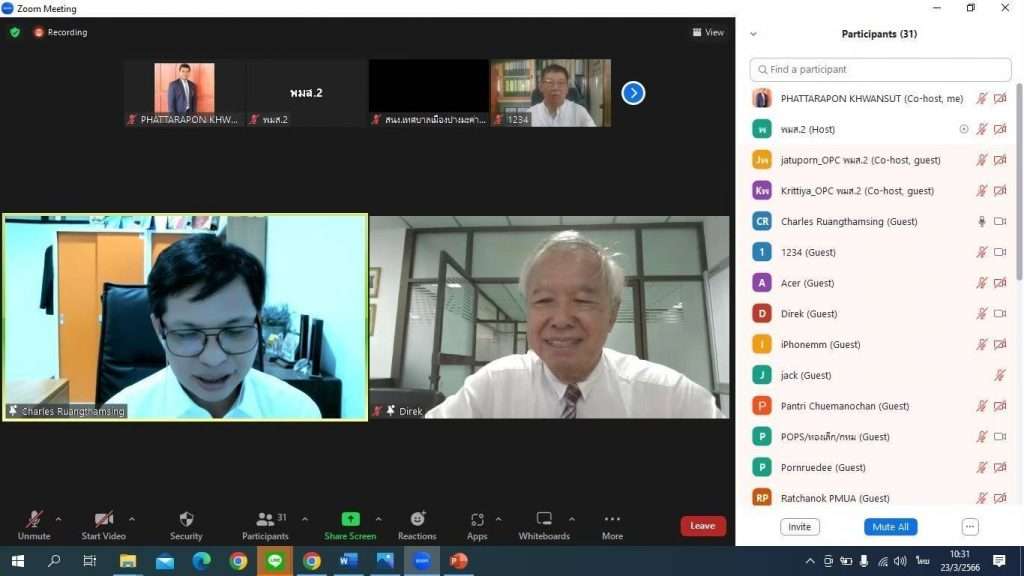Click the Mute All button

890,527
